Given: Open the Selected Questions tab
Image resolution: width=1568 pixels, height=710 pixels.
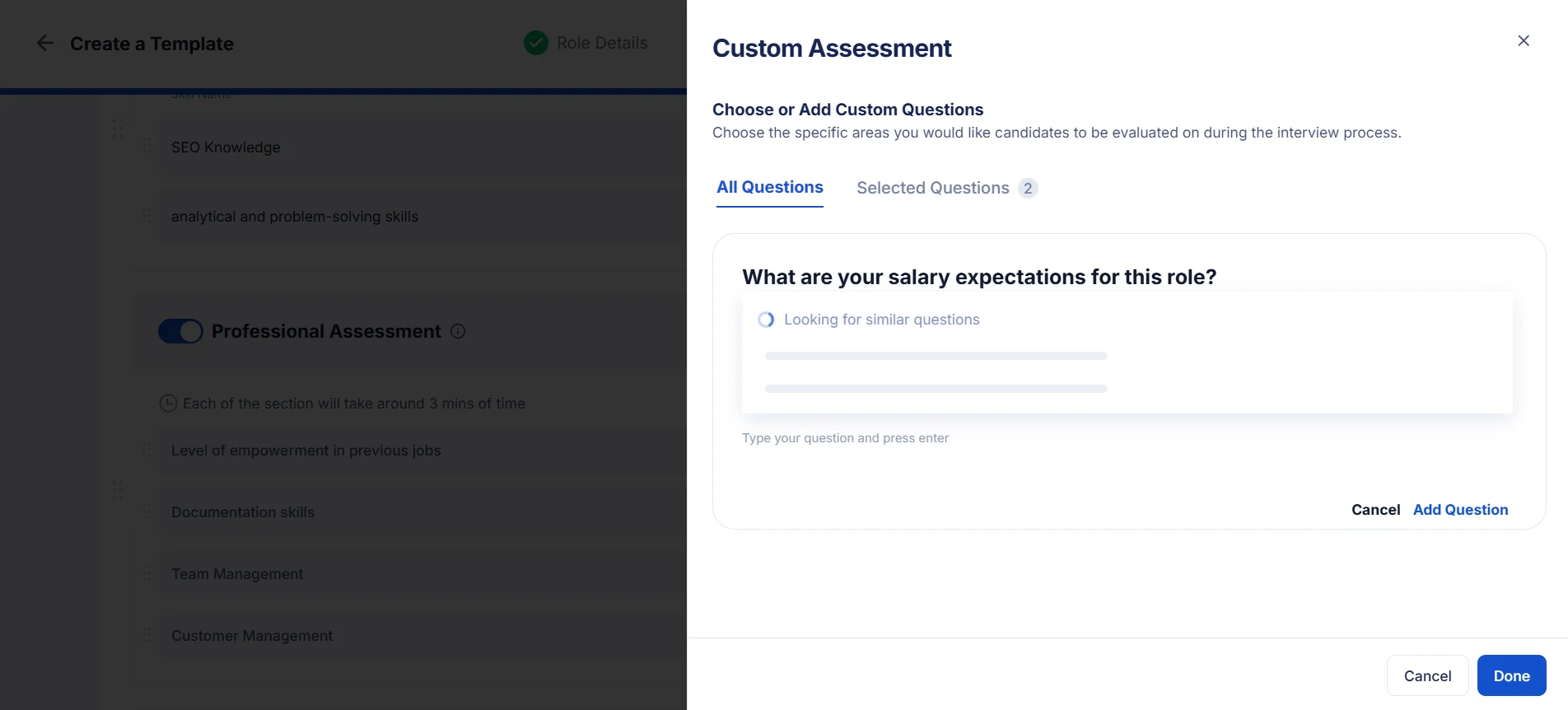Looking at the screenshot, I should tap(933, 188).
